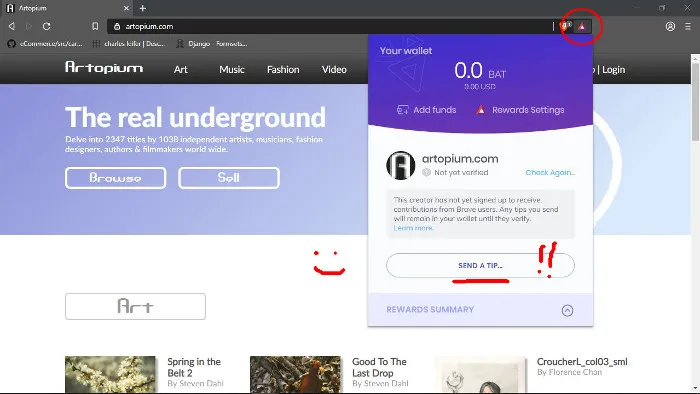Click the SEND A TIP button
This screenshot has width=700, height=394.
tap(480, 265)
